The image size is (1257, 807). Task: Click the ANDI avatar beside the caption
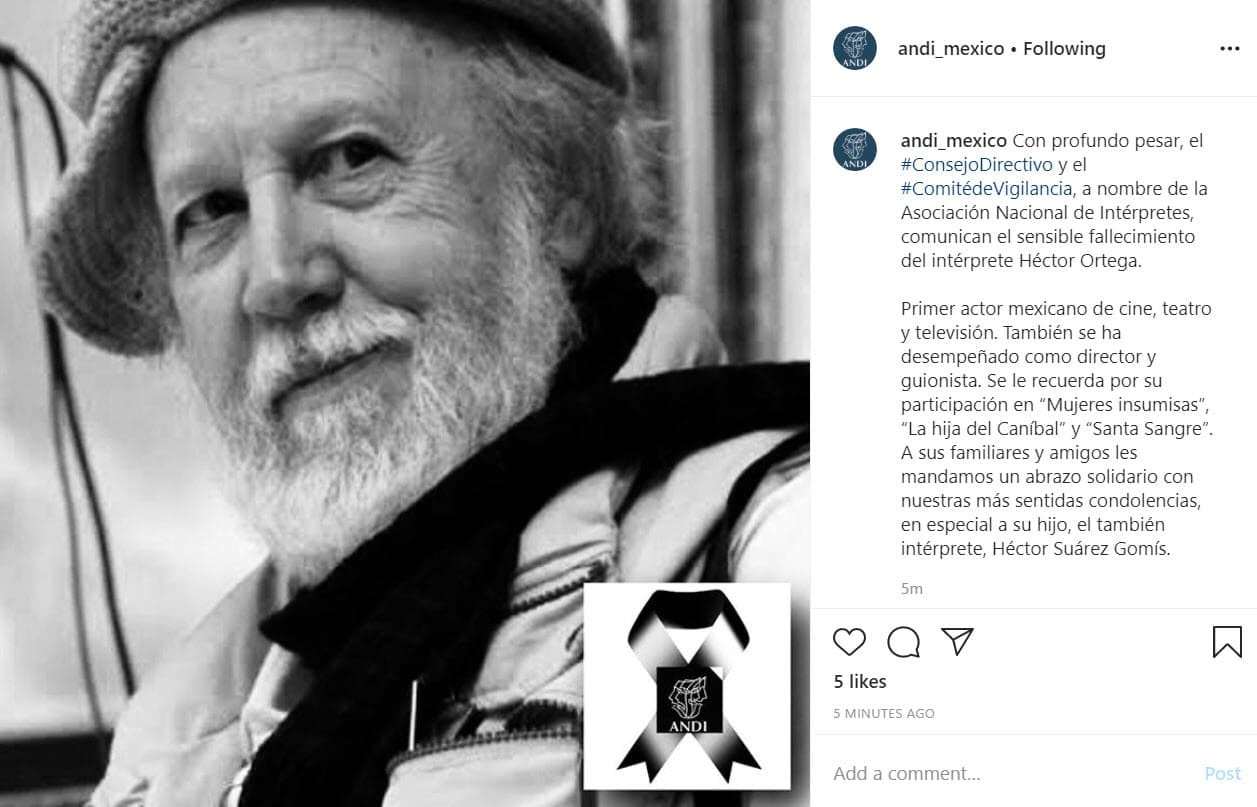(854, 149)
